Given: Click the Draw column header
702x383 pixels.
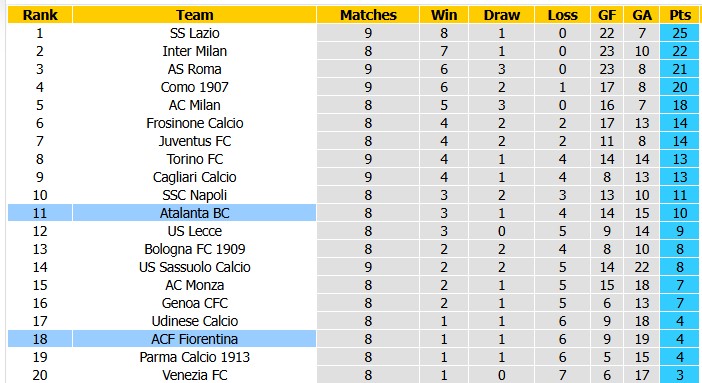Looking at the screenshot, I should point(501,15).
